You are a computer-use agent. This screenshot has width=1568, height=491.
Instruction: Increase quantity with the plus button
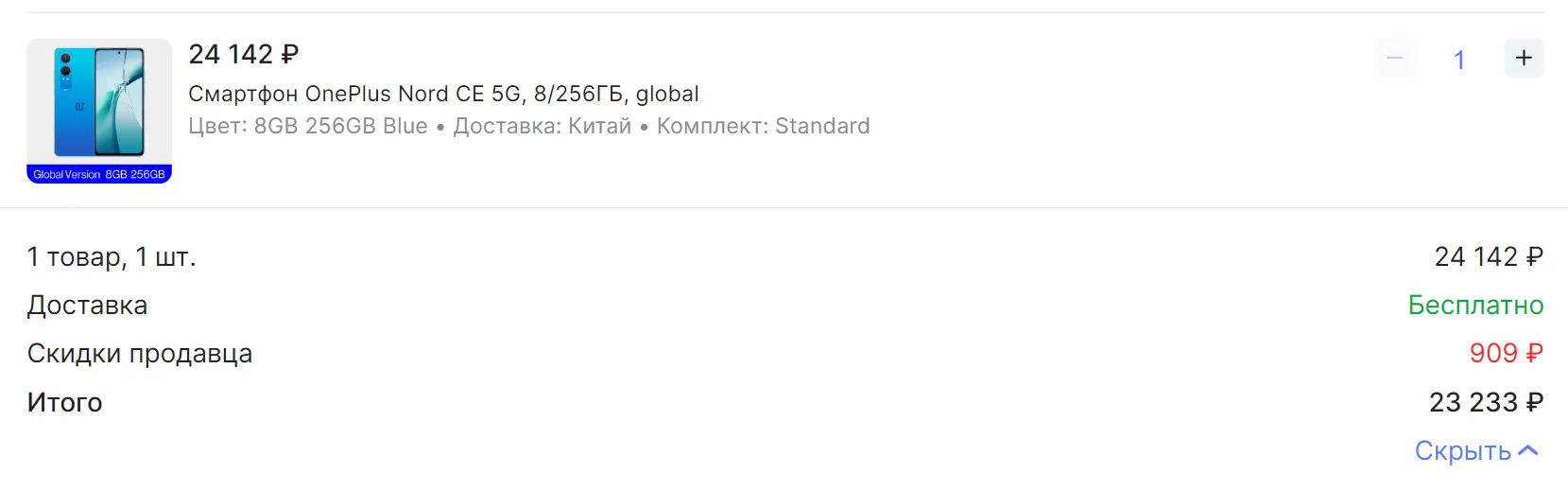1524,59
